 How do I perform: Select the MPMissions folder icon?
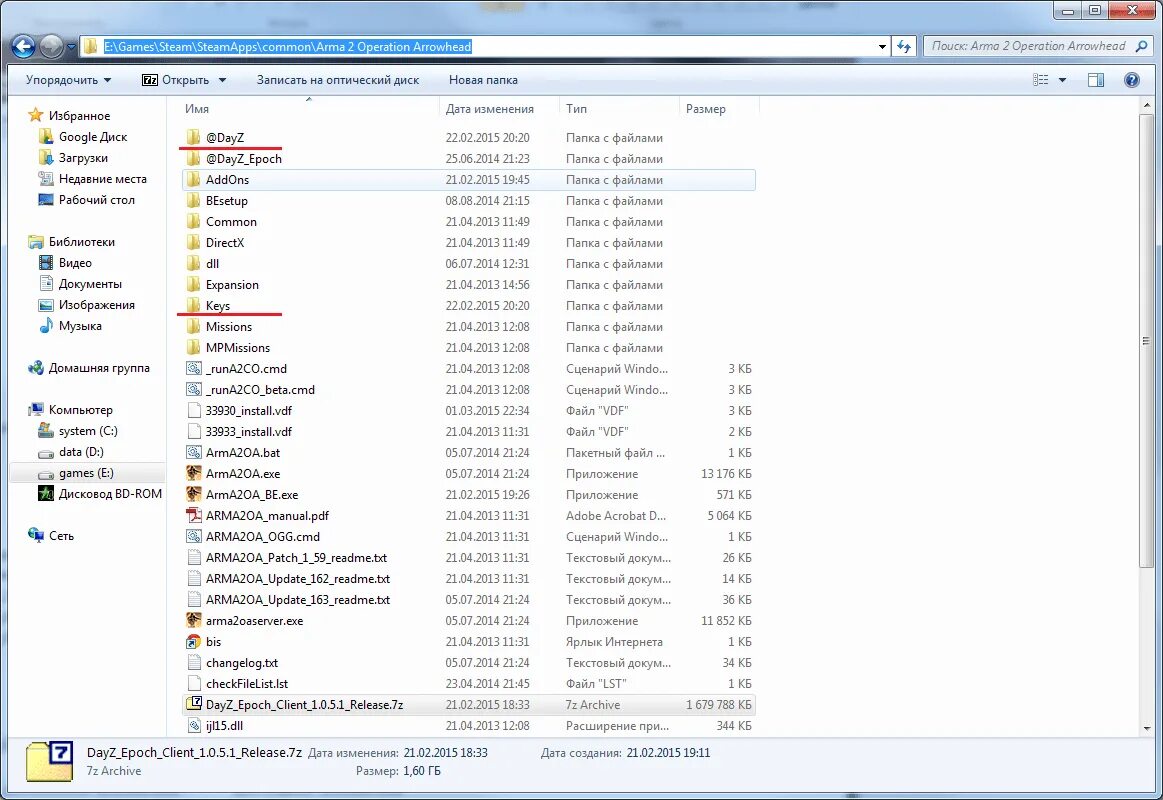click(x=194, y=348)
